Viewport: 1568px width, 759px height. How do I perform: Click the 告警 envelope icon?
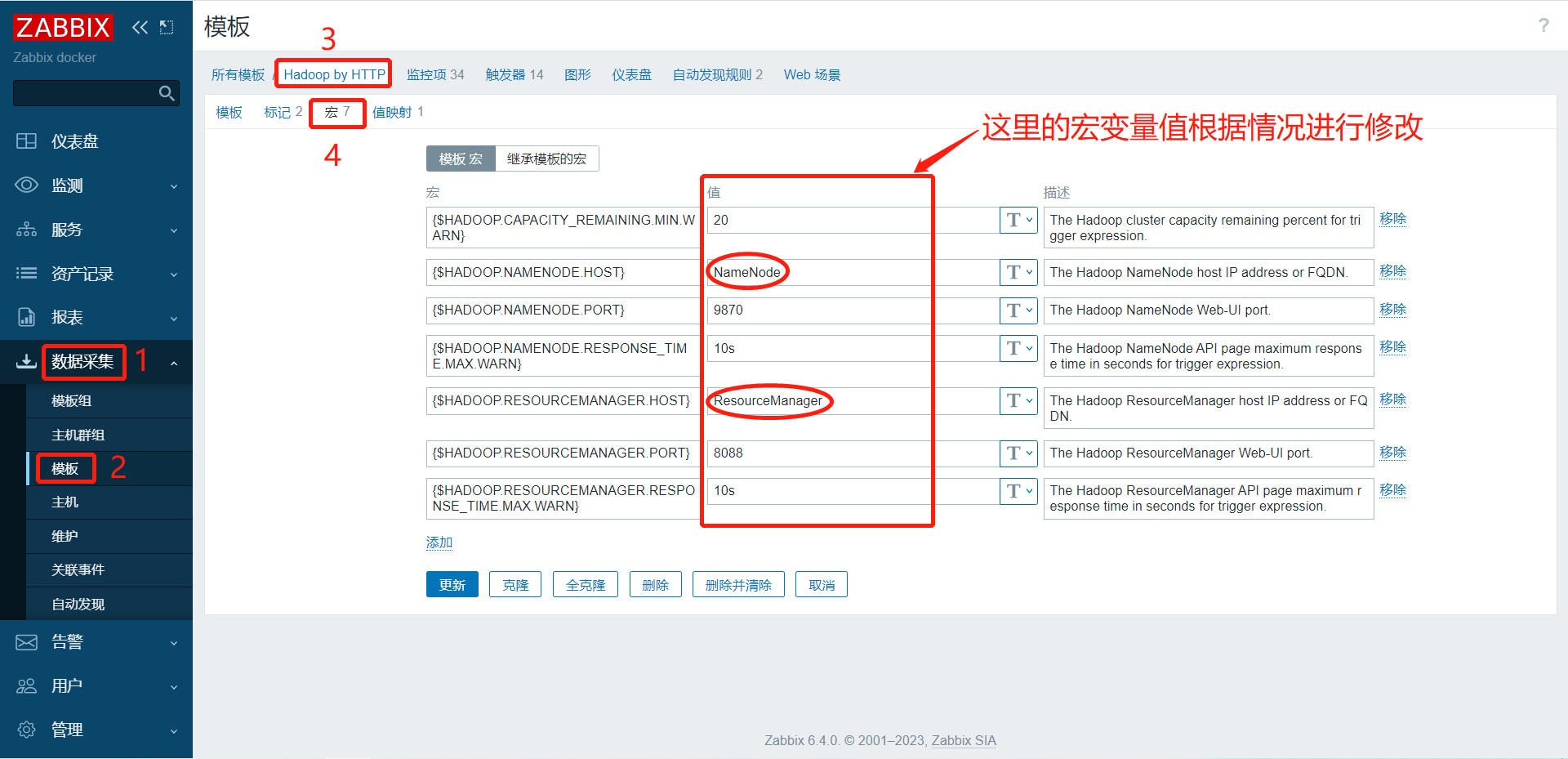(x=26, y=642)
